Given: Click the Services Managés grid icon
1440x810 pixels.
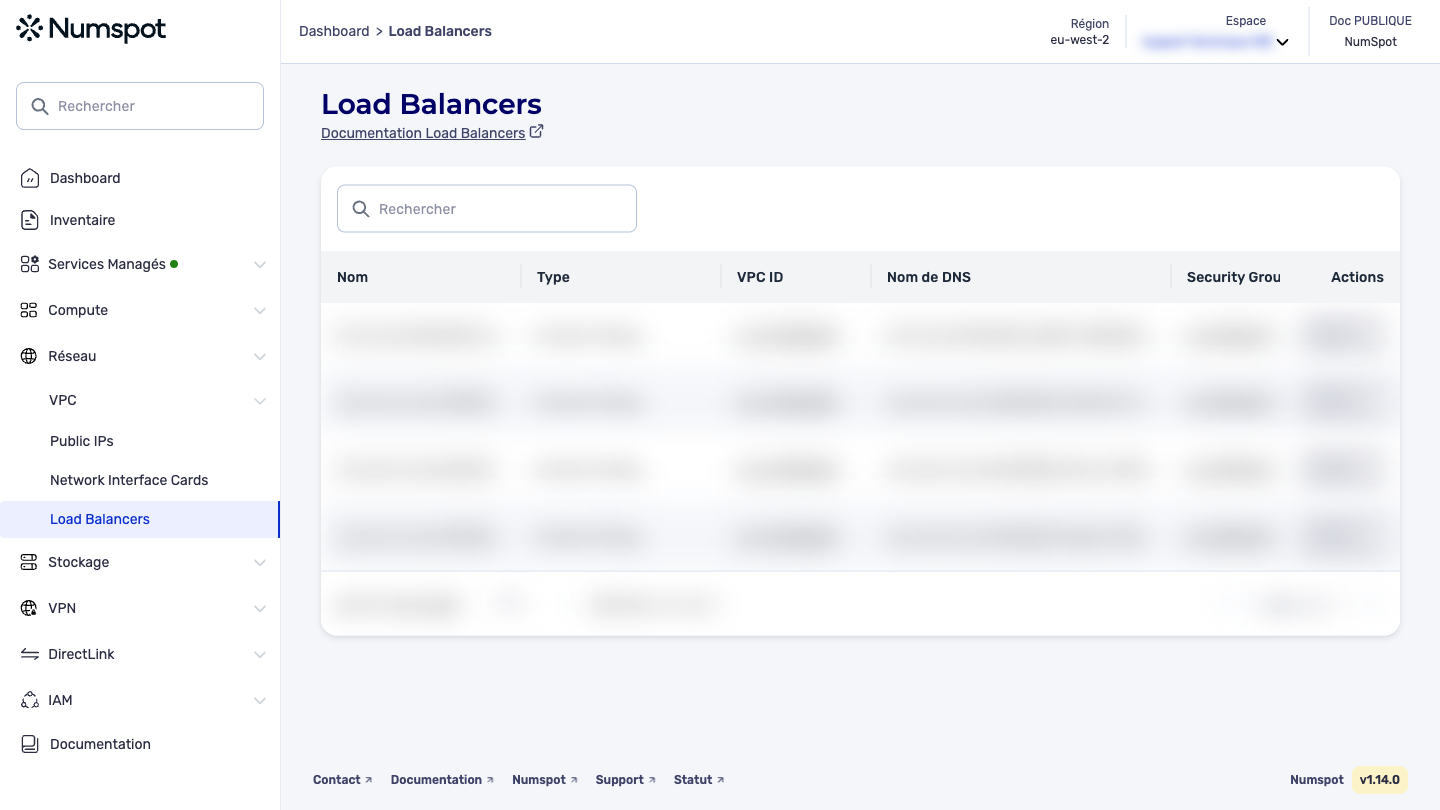Looking at the screenshot, I should pyautogui.click(x=29, y=264).
